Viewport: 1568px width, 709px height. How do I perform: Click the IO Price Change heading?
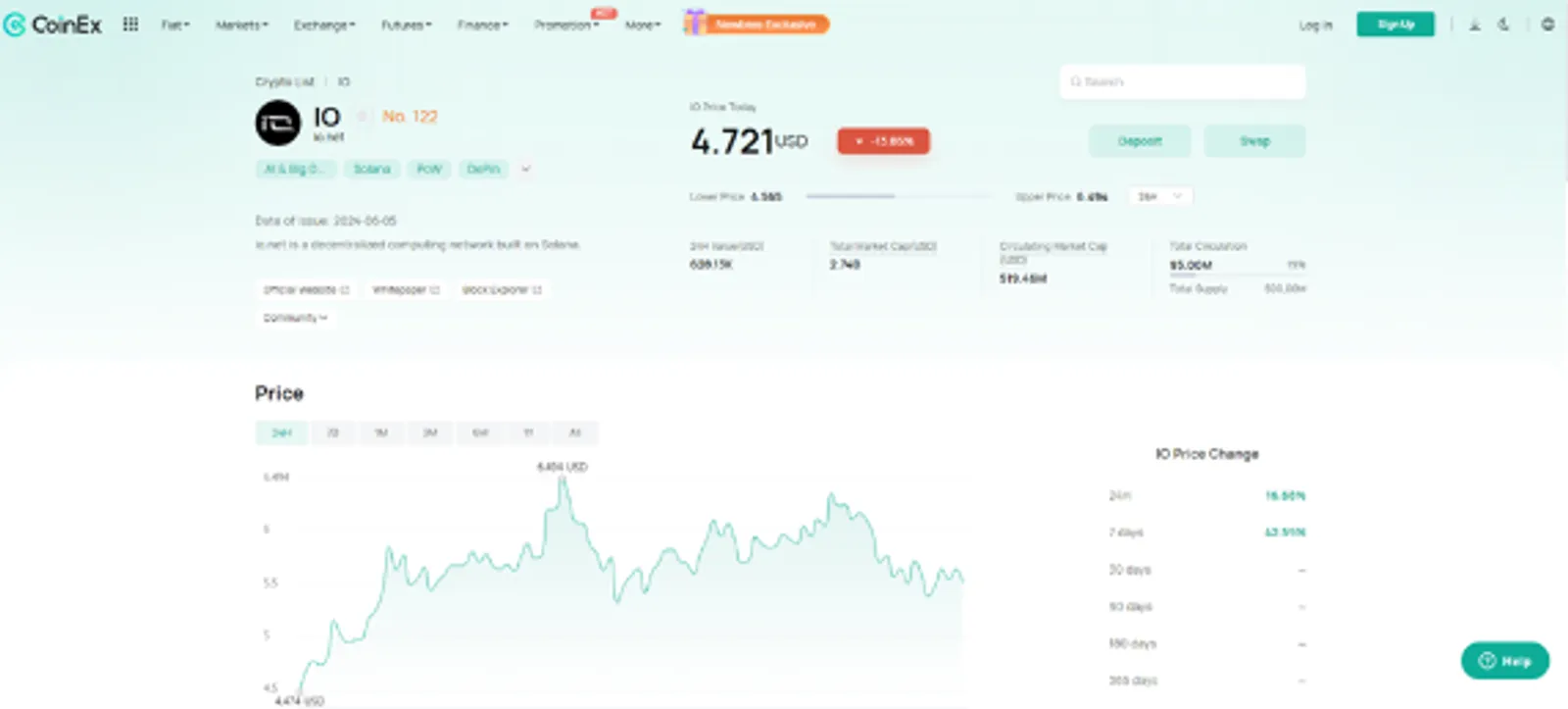(1206, 454)
